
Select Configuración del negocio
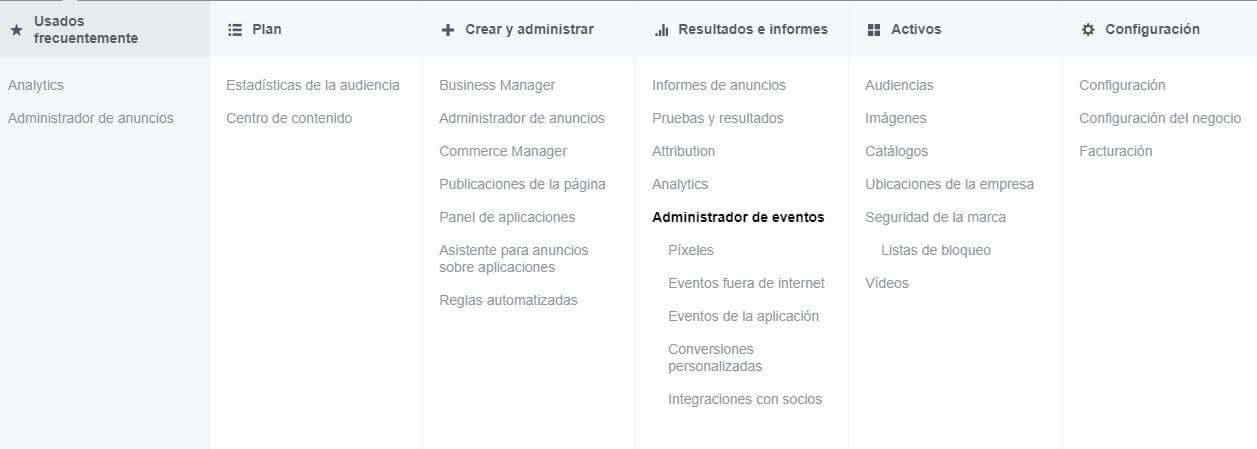[x=1160, y=118]
